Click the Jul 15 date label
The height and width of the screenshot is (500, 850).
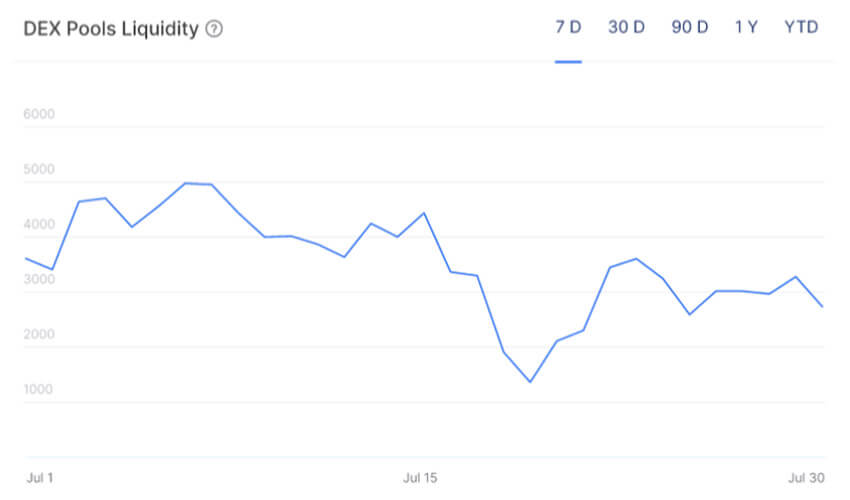pos(421,478)
